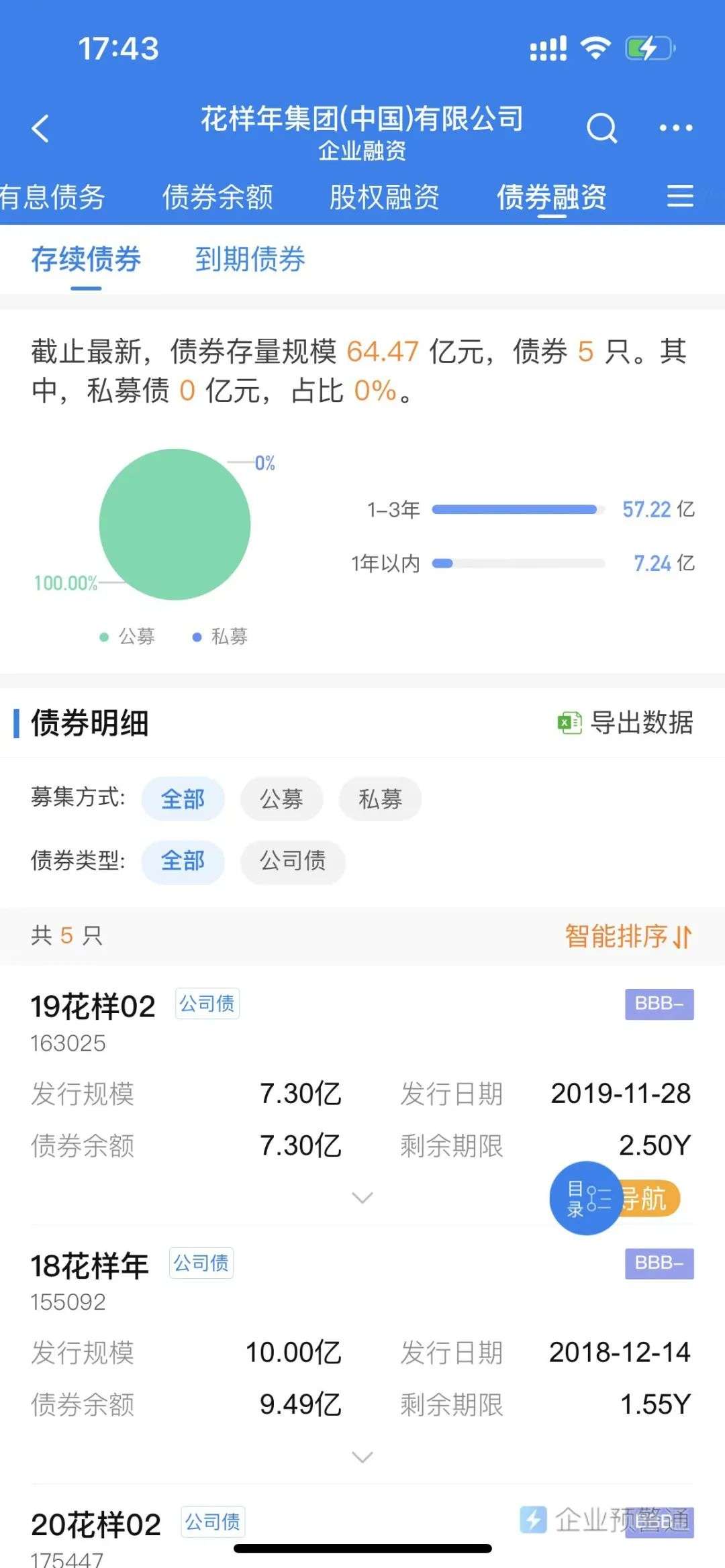Viewport: 725px width, 1568px height.
Task: Filter 募集方式 by 公募
Action: (281, 799)
